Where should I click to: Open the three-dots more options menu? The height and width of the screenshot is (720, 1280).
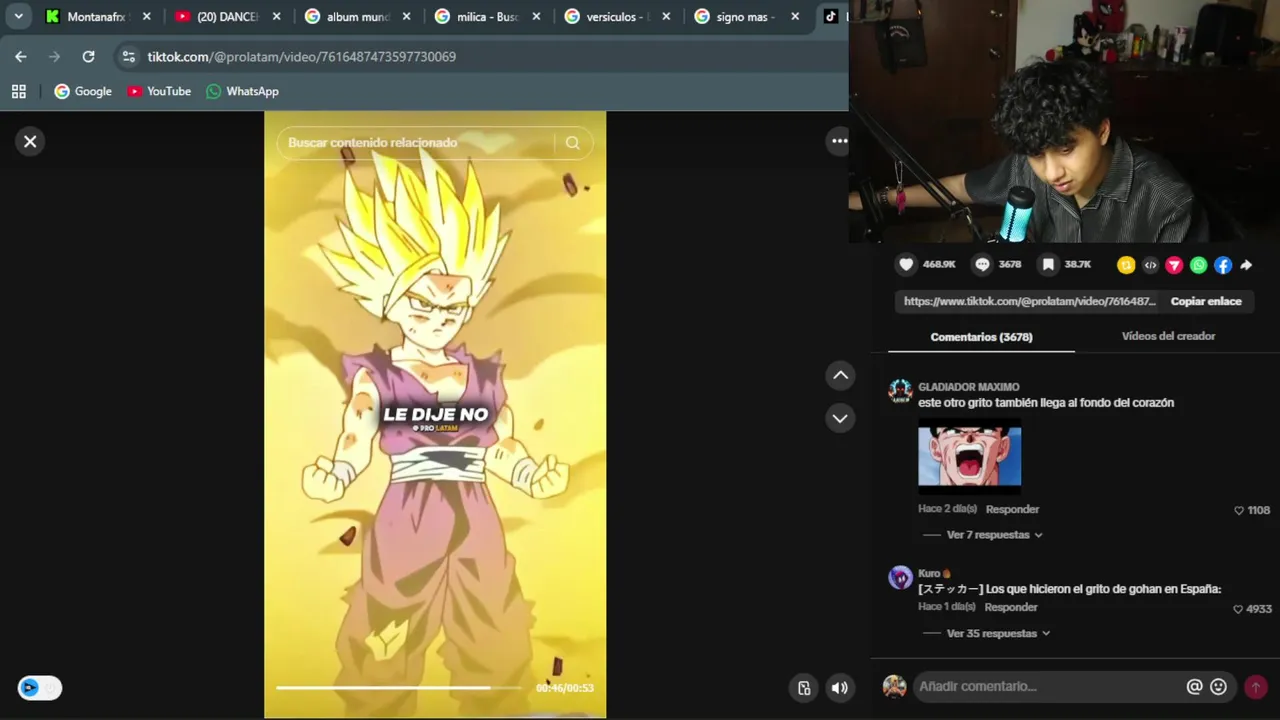pos(840,141)
